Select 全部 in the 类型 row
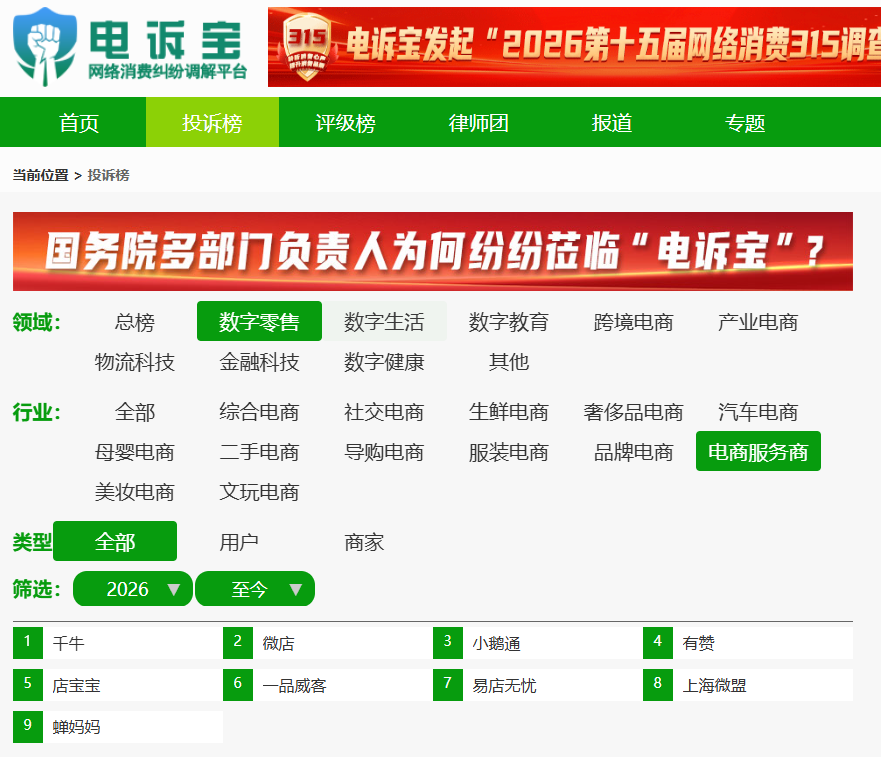The image size is (881, 757). (x=115, y=541)
